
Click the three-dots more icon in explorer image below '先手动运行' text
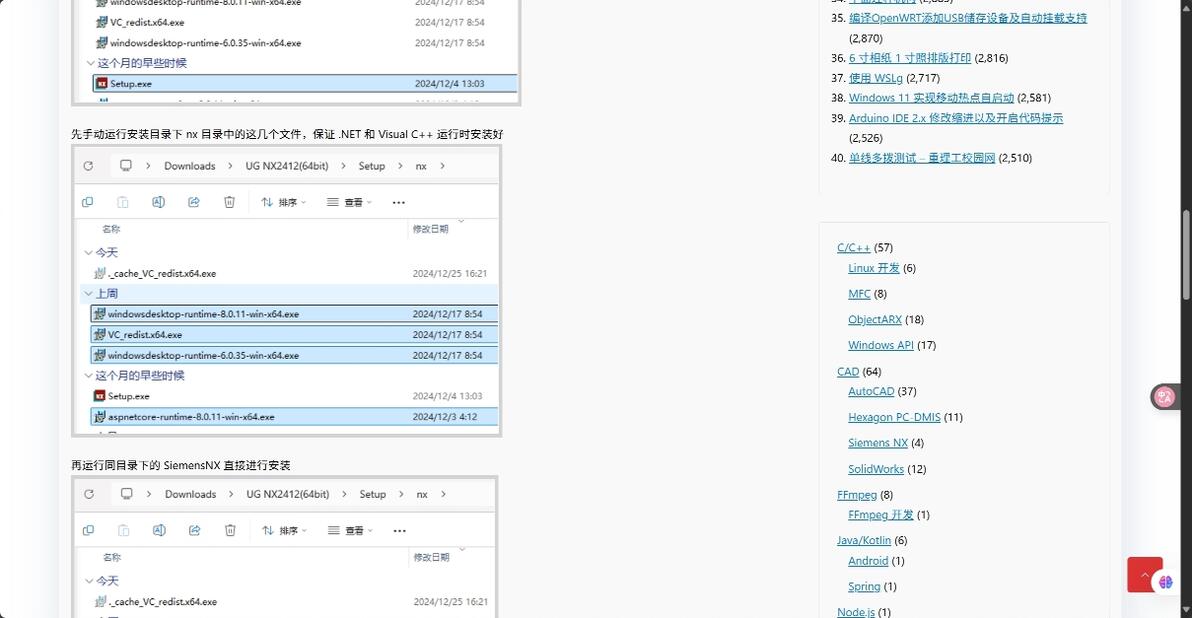coord(398,202)
